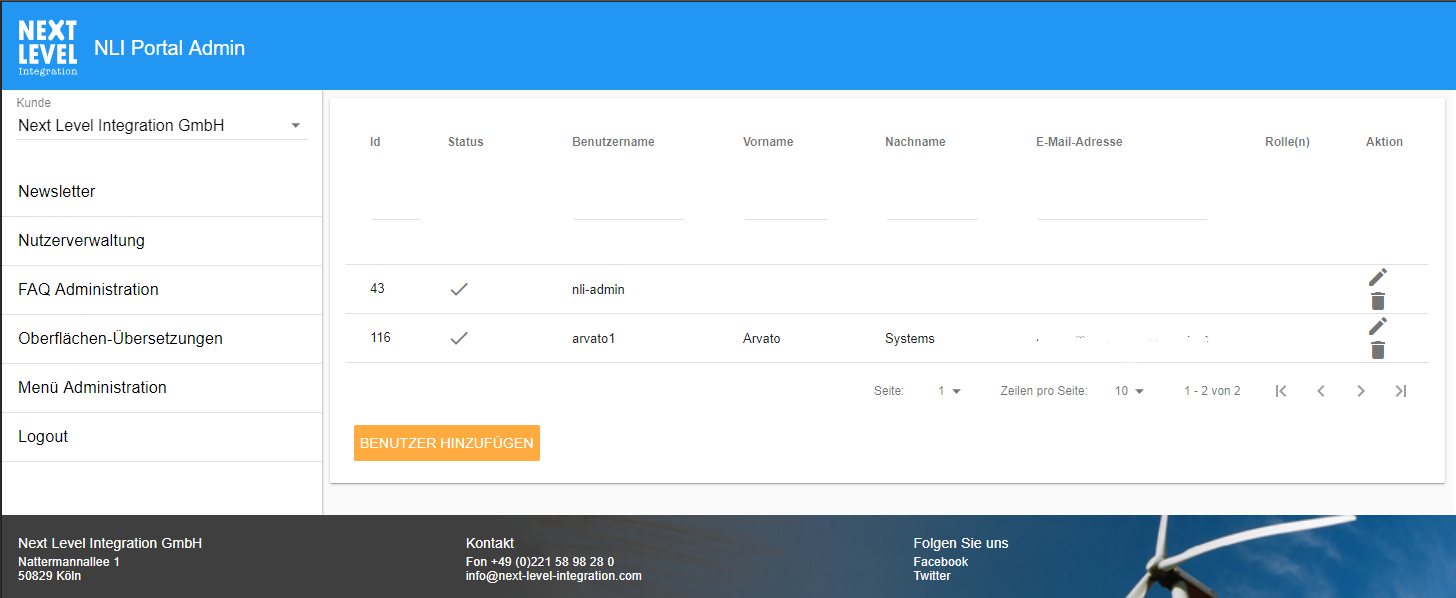Advance to next page with chevron icon

point(1361,391)
